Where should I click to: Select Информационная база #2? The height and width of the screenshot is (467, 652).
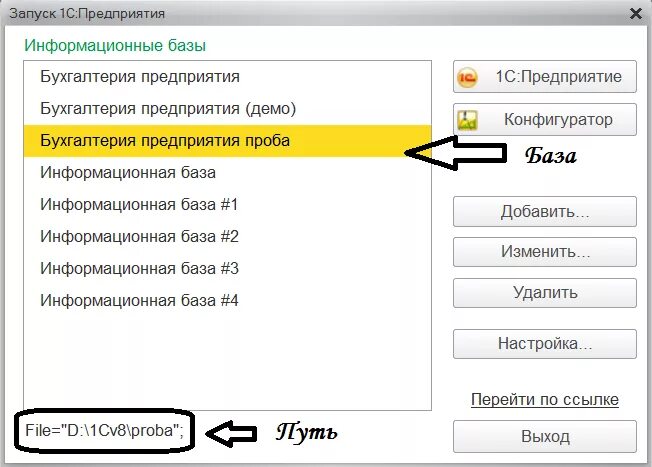click(227, 237)
